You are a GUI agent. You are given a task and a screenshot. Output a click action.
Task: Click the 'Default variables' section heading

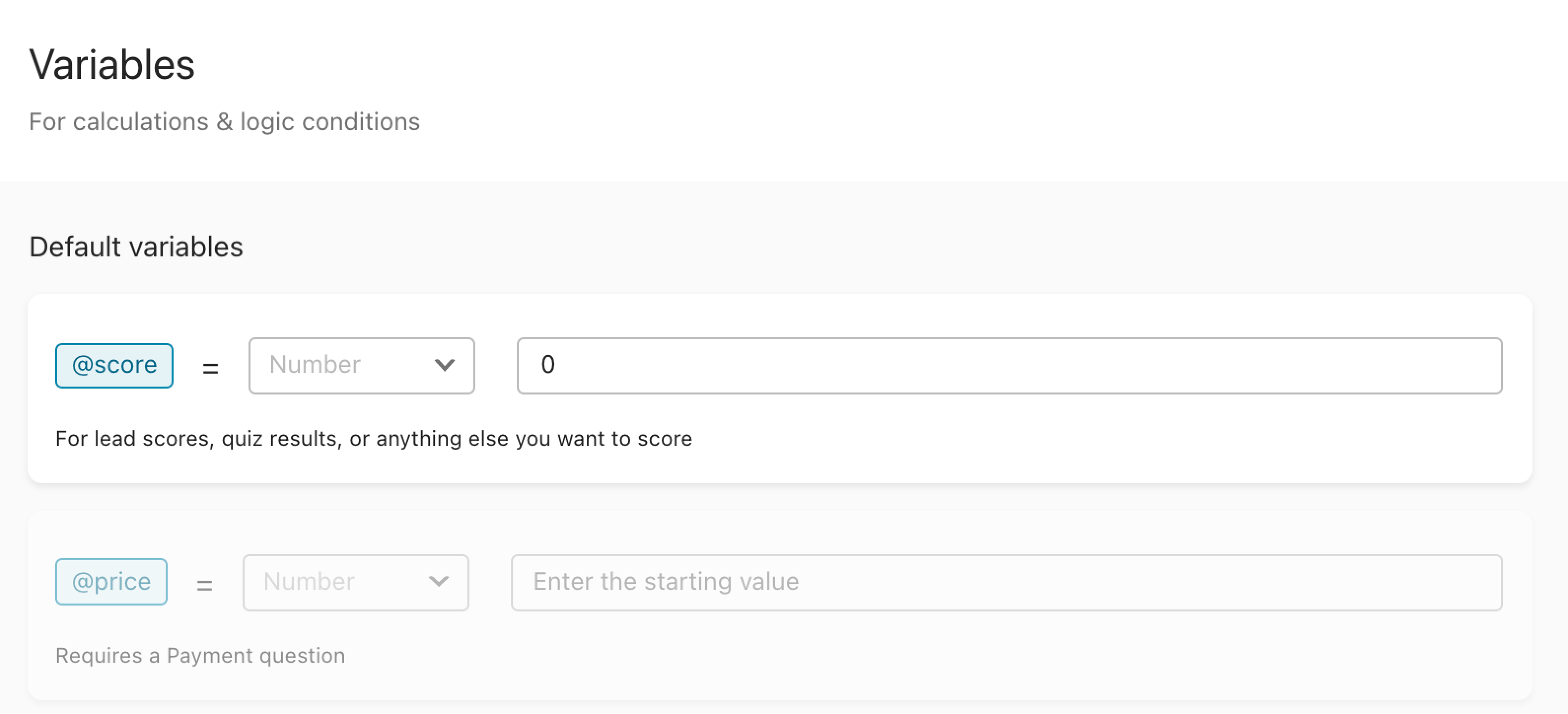click(137, 247)
